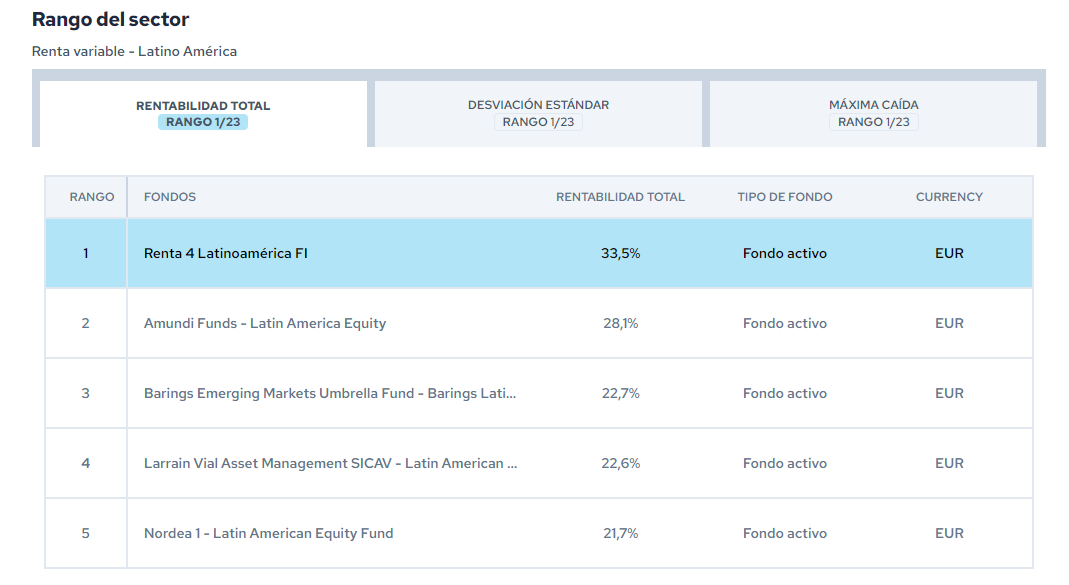Viewport: 1069px width, 585px height.
Task: Select the Máxima Caída tab
Action: (873, 113)
